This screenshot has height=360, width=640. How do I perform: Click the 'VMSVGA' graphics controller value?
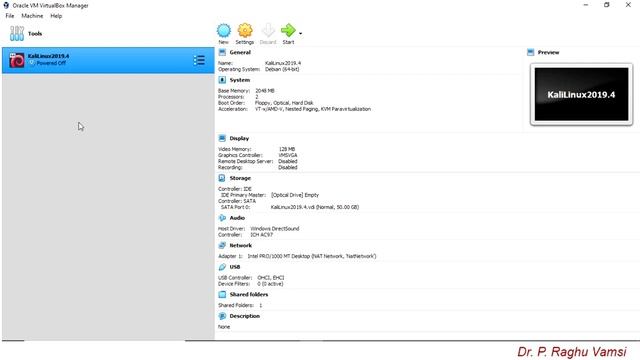coord(288,155)
